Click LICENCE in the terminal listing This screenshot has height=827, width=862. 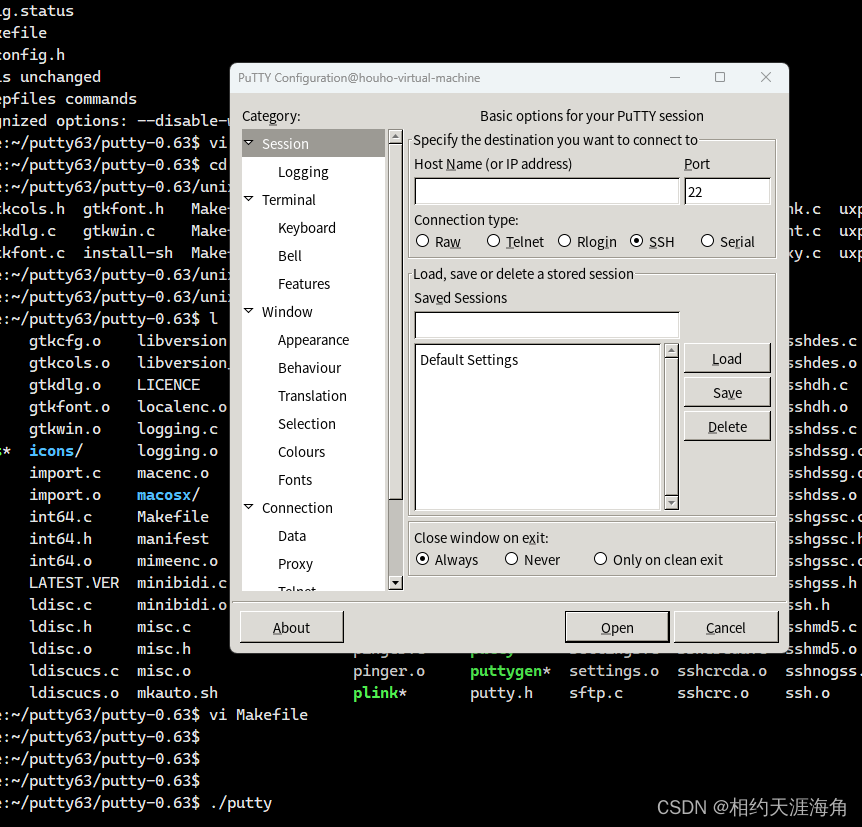point(168,385)
